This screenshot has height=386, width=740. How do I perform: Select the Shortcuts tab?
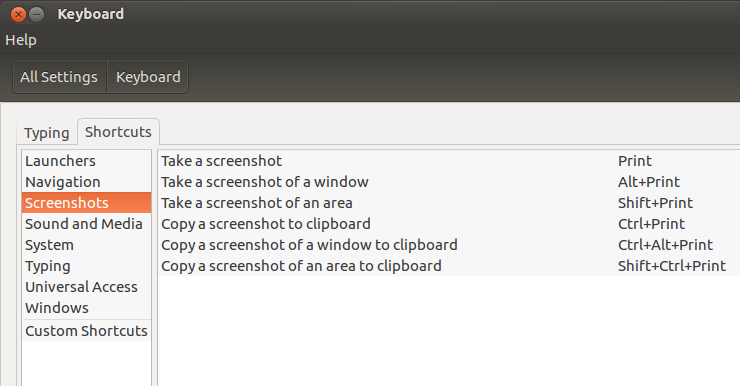click(118, 132)
